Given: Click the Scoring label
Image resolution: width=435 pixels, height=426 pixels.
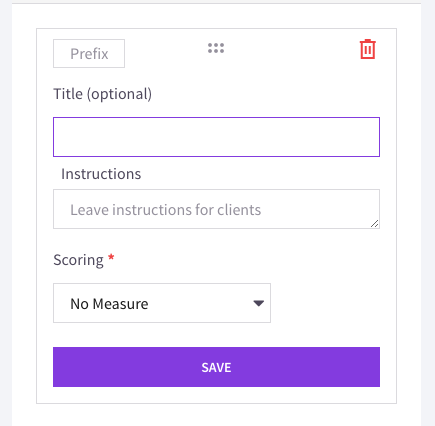Looking at the screenshot, I should click(78, 260).
